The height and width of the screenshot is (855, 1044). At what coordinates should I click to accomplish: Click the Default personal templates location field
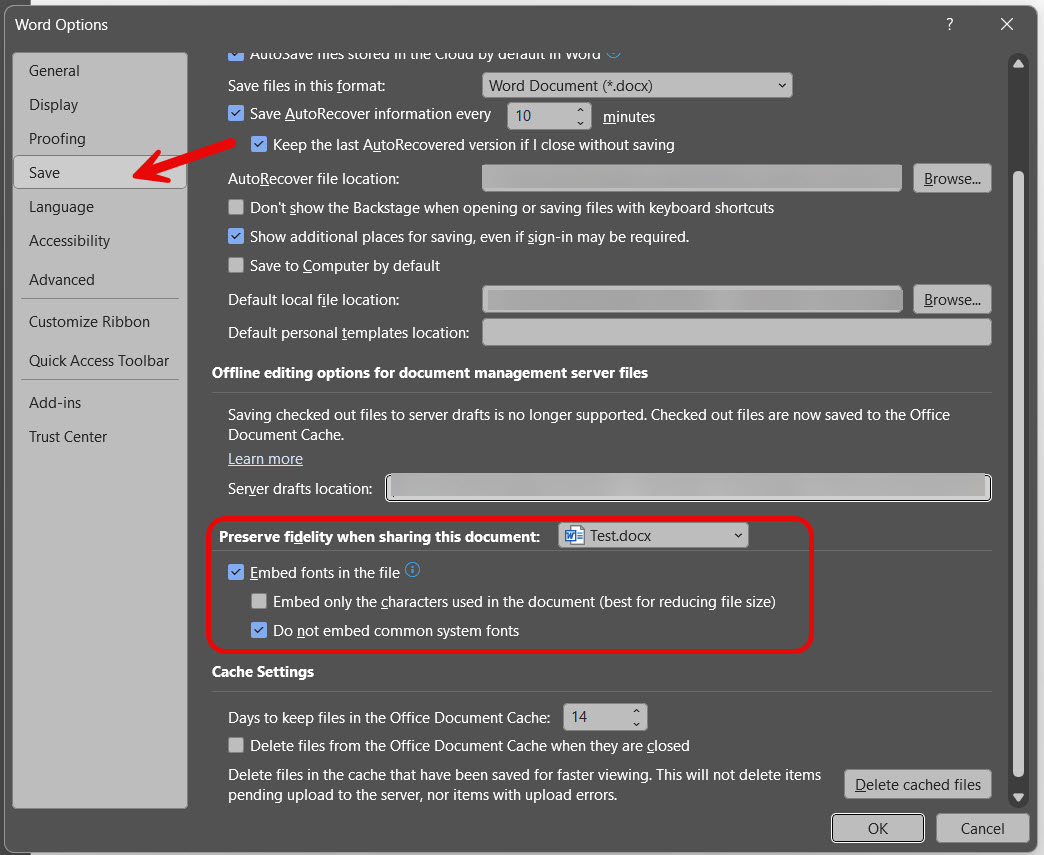(x=736, y=333)
